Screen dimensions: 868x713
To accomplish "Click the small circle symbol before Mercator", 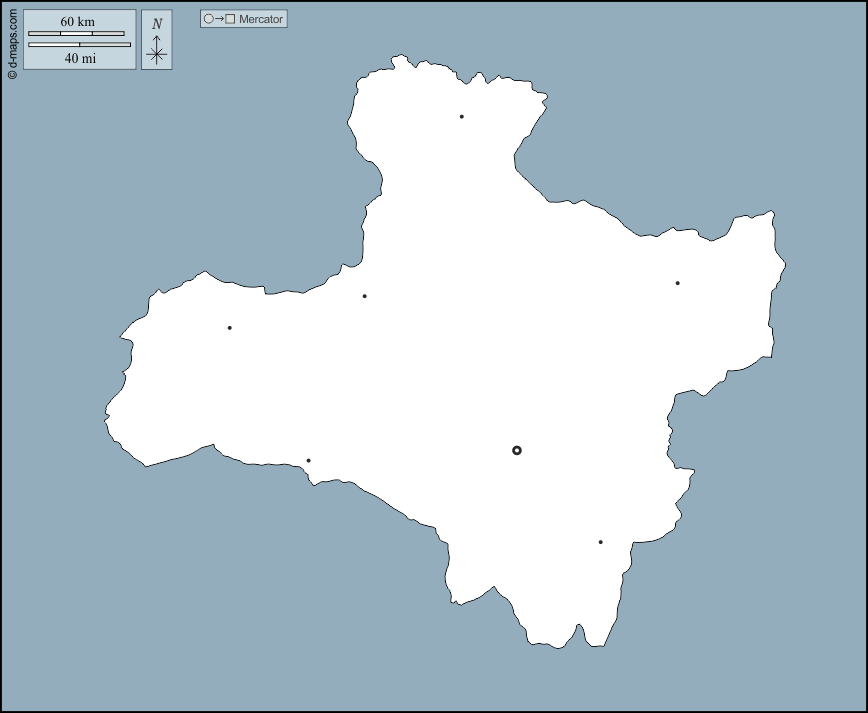I will (x=208, y=19).
